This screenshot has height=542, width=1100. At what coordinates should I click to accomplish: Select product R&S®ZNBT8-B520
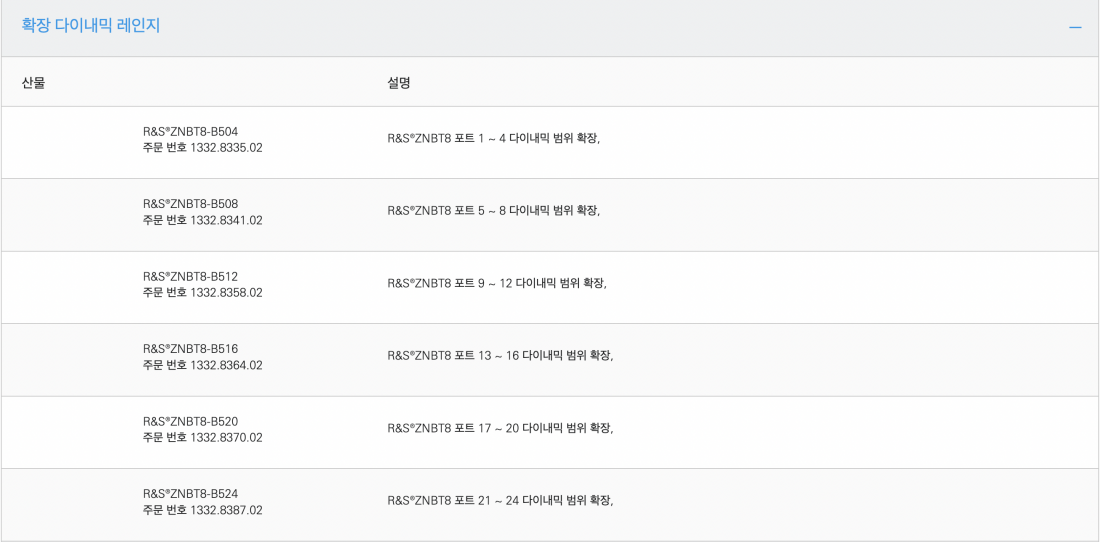(x=191, y=421)
